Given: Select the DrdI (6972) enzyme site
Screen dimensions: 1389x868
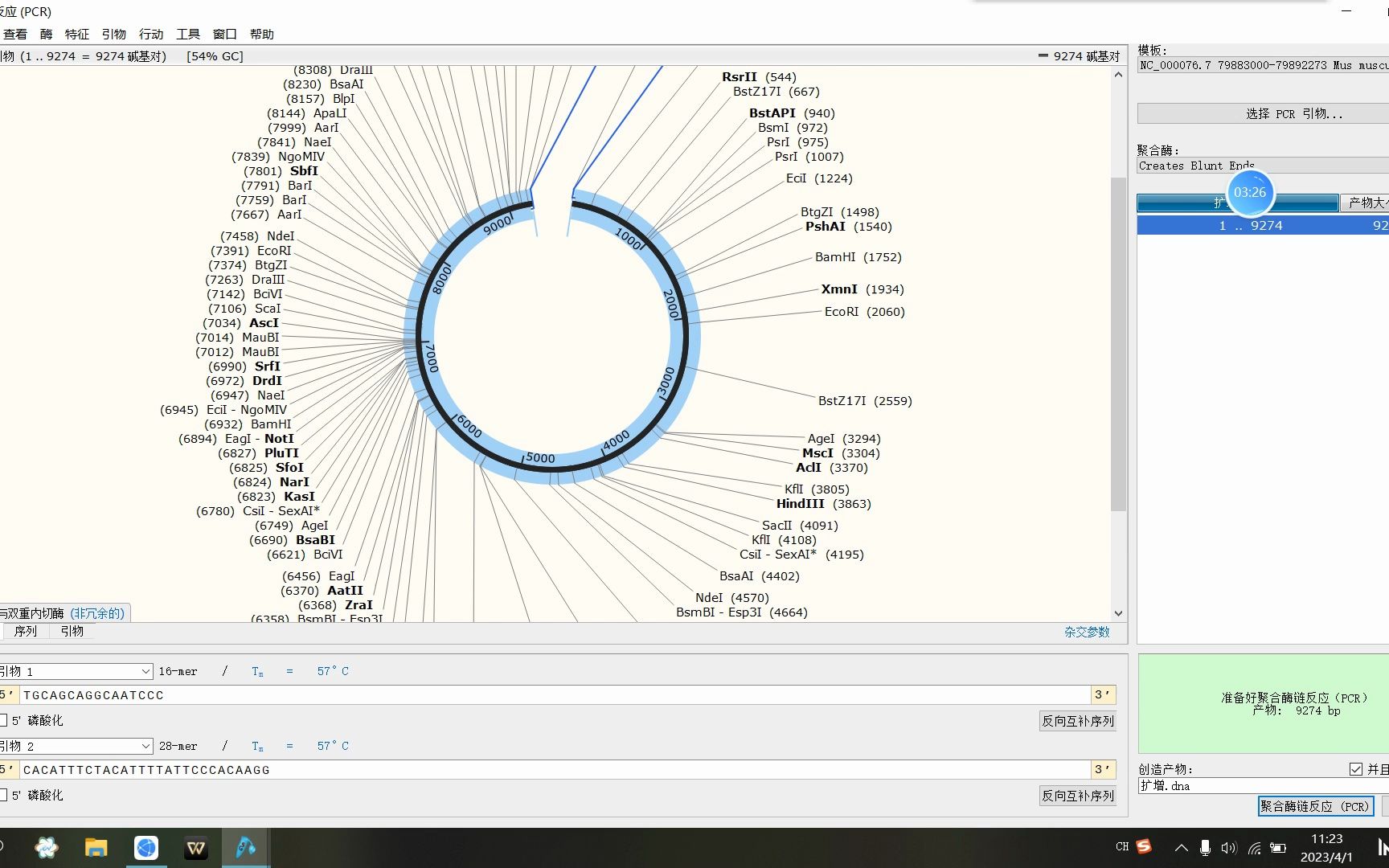Looking at the screenshot, I should coord(244,381).
